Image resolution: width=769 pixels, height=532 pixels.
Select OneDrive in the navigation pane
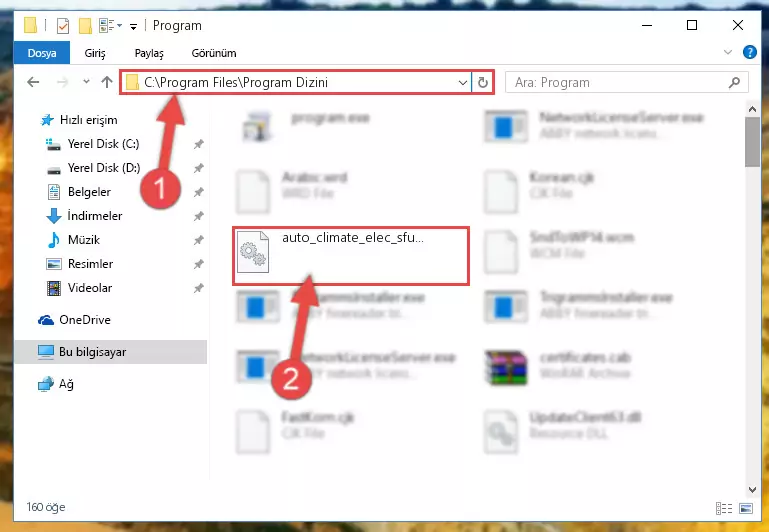click(84, 320)
